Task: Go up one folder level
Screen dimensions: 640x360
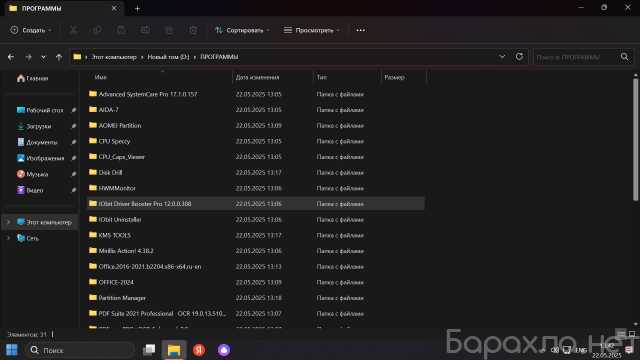Action: pyautogui.click(x=59, y=57)
